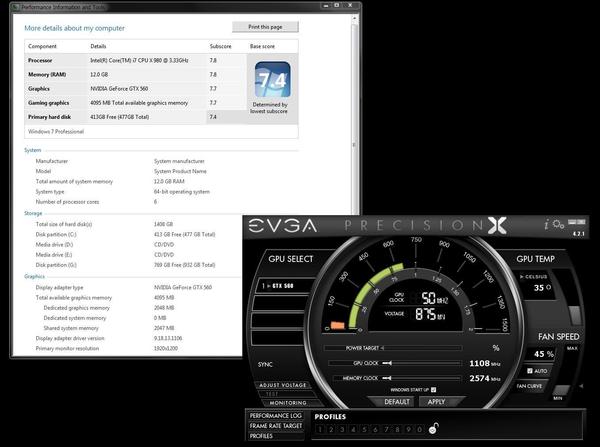Open EVGA Precision settings gears icon

pos(558,224)
